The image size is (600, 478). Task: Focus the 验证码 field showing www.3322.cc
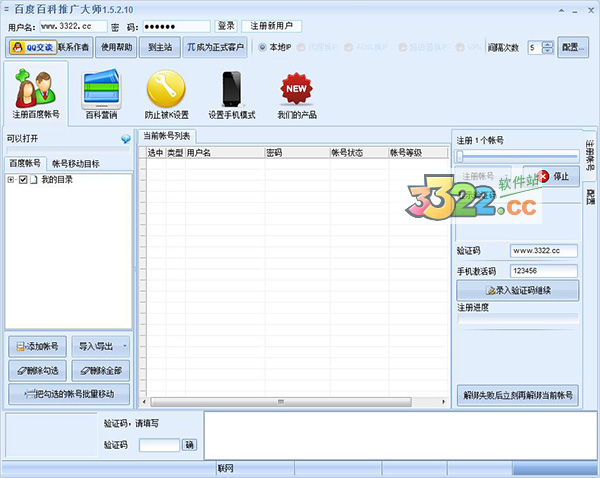(543, 251)
